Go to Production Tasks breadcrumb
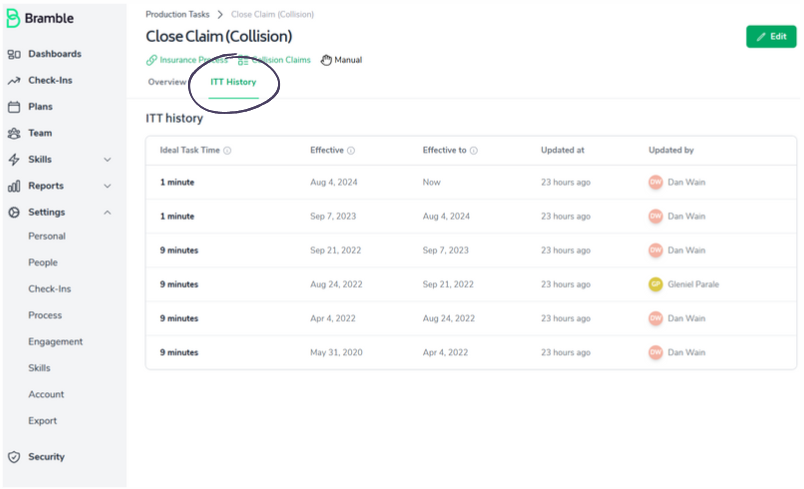Viewport: 804px width, 489px height. tap(177, 15)
